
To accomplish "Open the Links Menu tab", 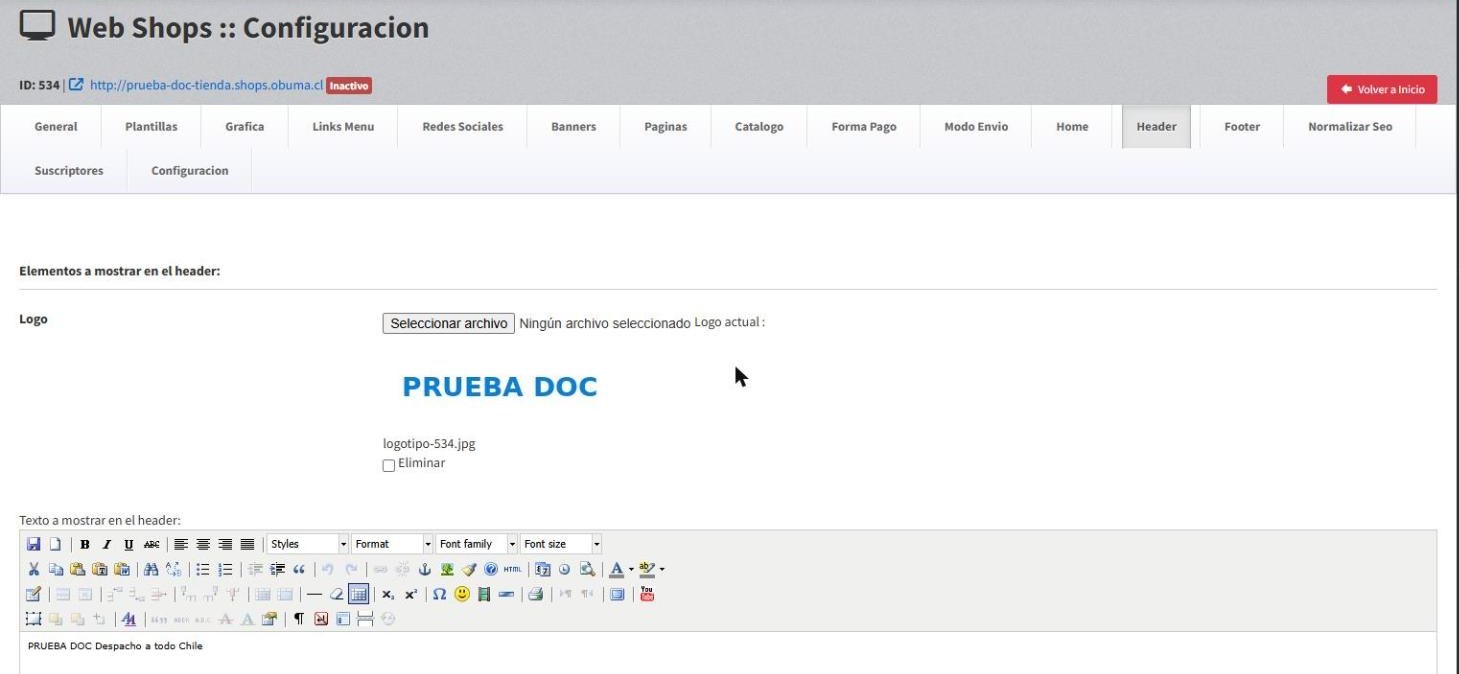I will point(343,127).
